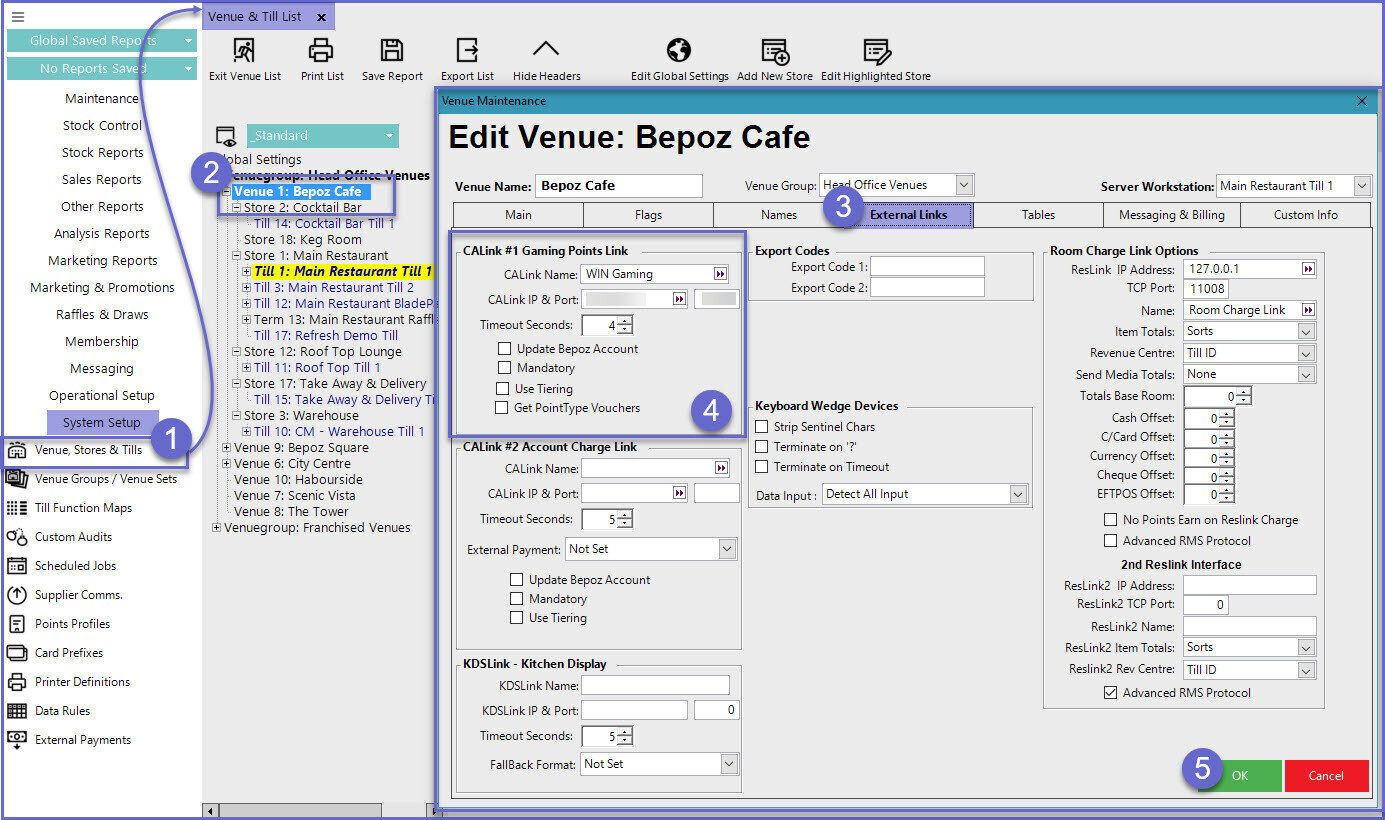1385x820 pixels.
Task: Close the Venue & Till List tab
Action: pyautogui.click(x=321, y=17)
